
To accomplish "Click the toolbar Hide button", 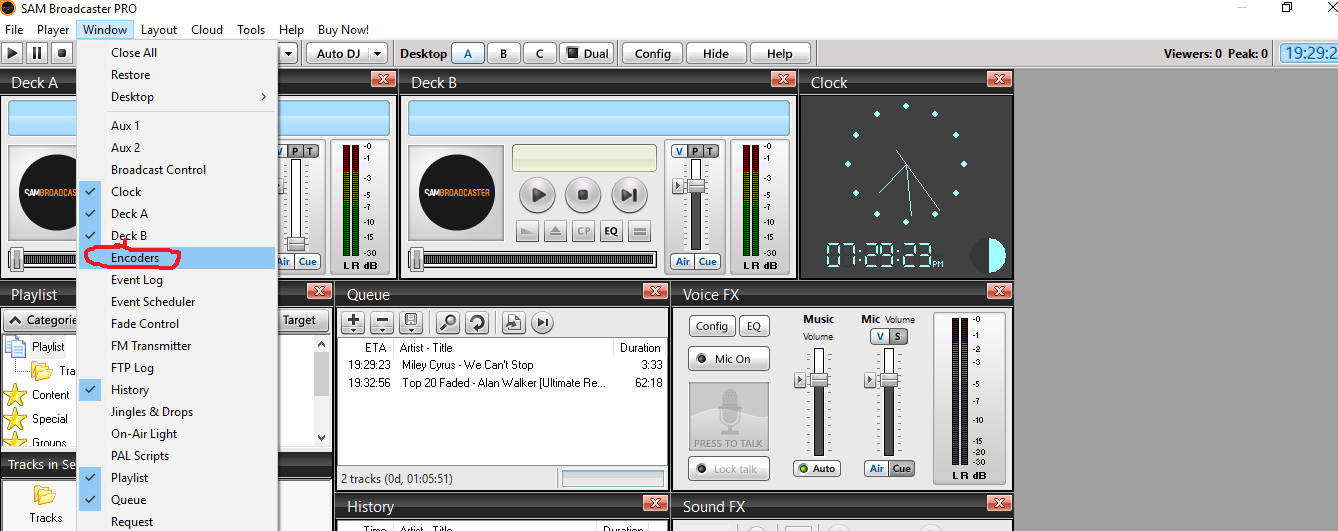I will click(716, 54).
